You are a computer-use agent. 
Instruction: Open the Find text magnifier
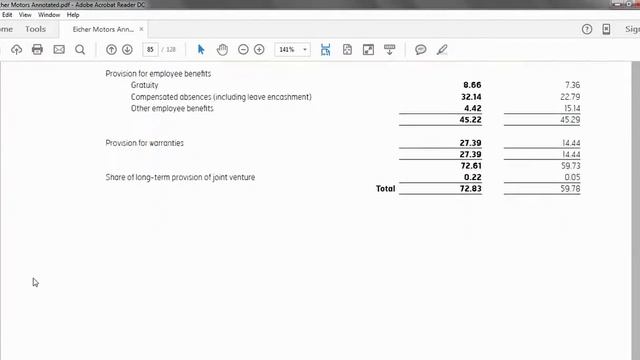pyautogui.click(x=80, y=50)
